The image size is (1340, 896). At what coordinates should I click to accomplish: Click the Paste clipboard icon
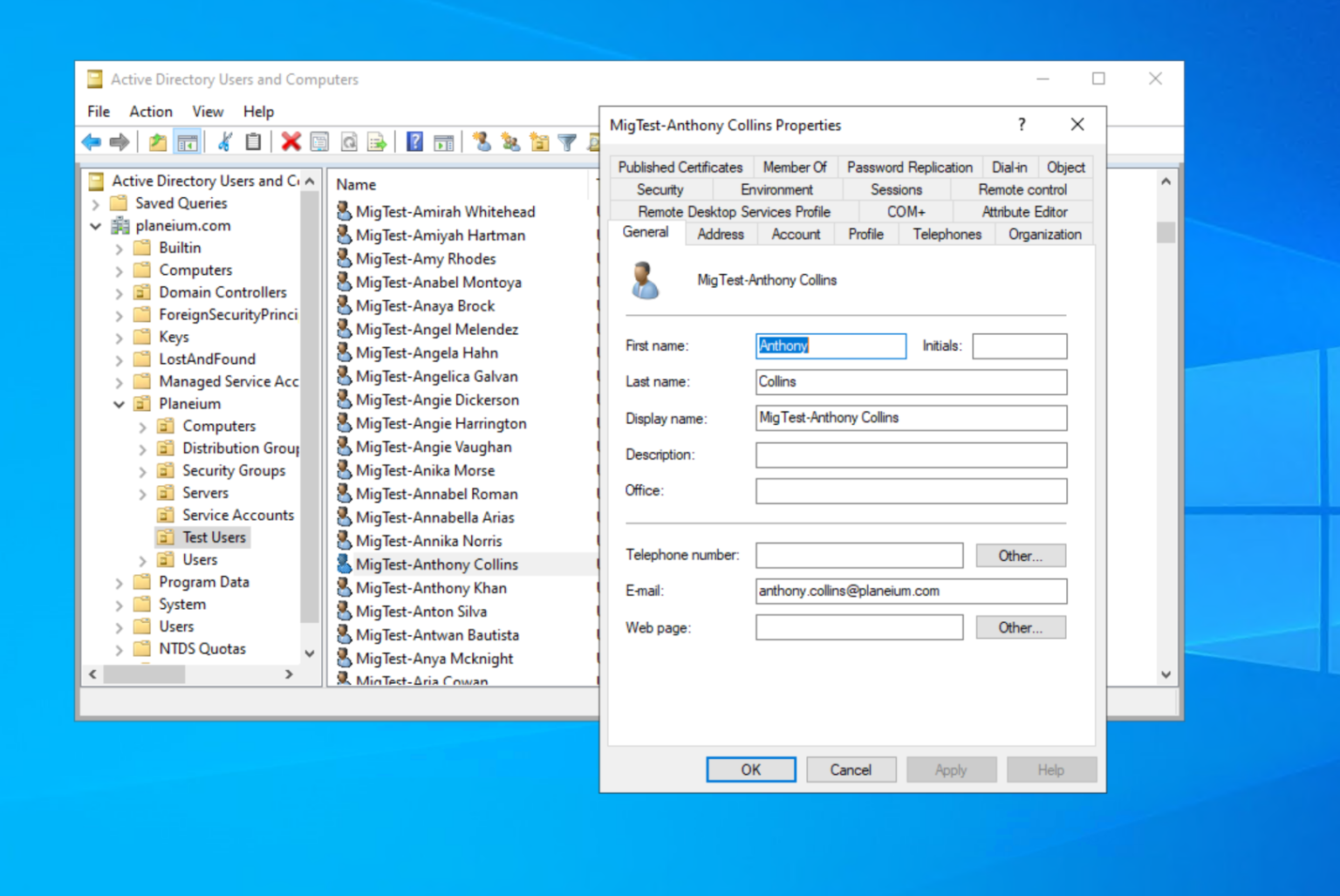[x=253, y=141]
